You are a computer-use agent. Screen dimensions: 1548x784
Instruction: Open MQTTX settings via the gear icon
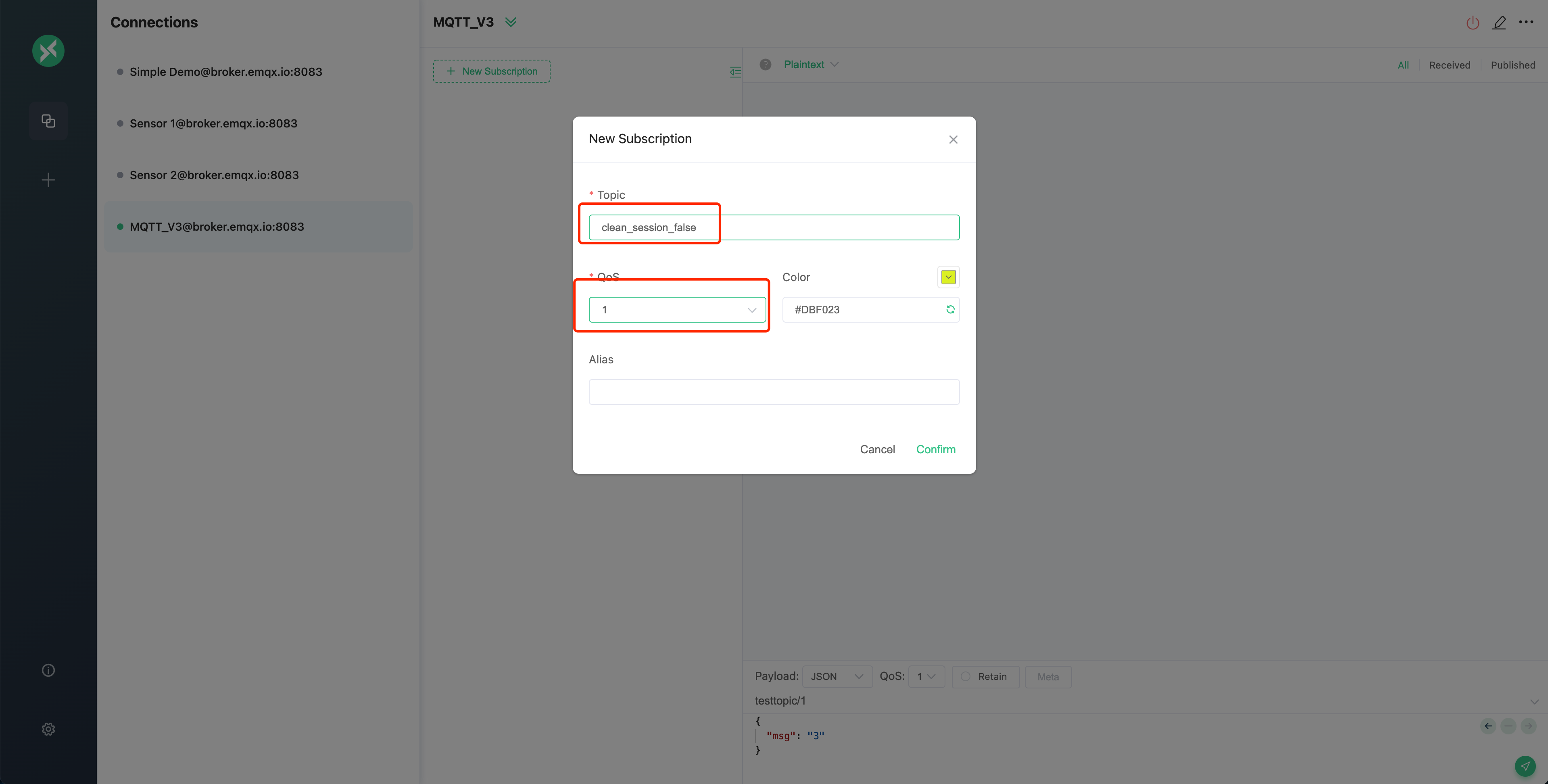(x=48, y=729)
